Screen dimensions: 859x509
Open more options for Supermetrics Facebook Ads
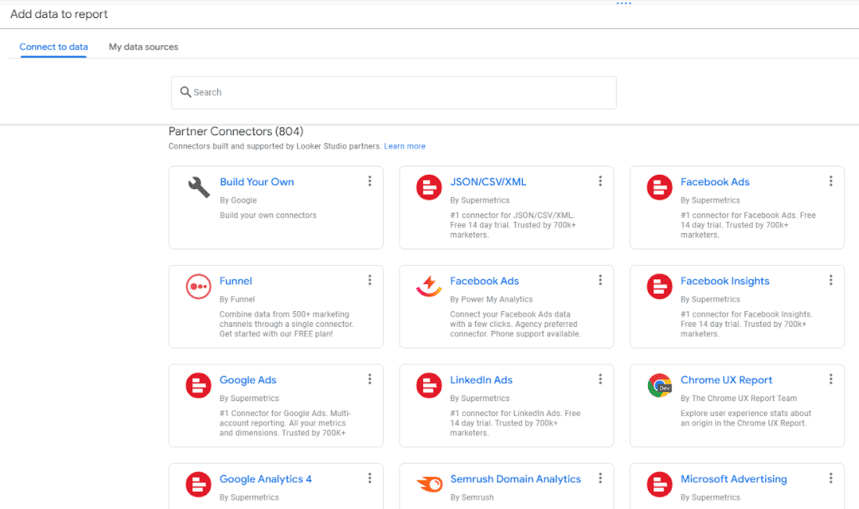pyautogui.click(x=831, y=181)
